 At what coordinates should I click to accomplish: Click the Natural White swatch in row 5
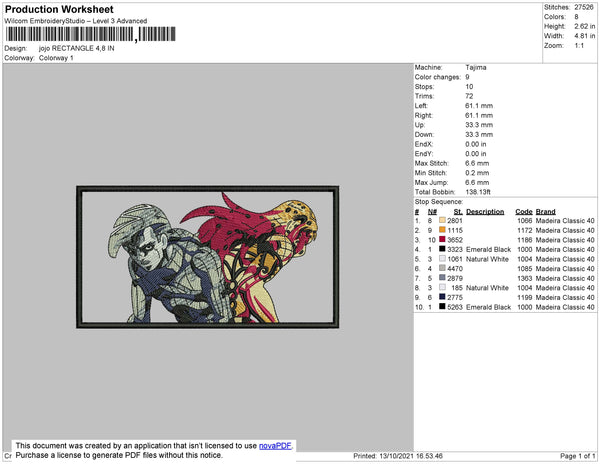click(442, 259)
